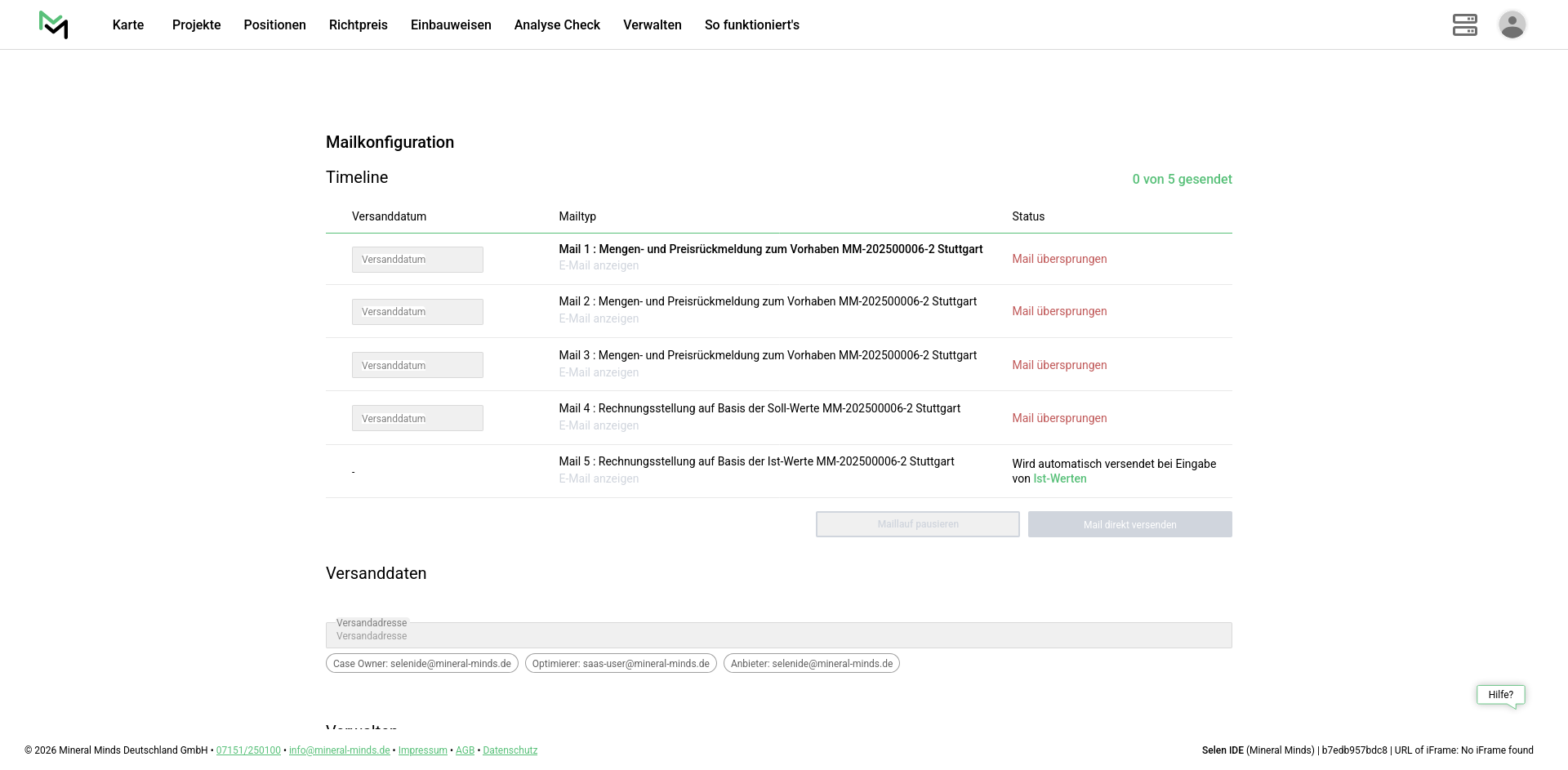The width and height of the screenshot is (1568, 770).
Task: Open the server stack icon
Action: 1464,24
